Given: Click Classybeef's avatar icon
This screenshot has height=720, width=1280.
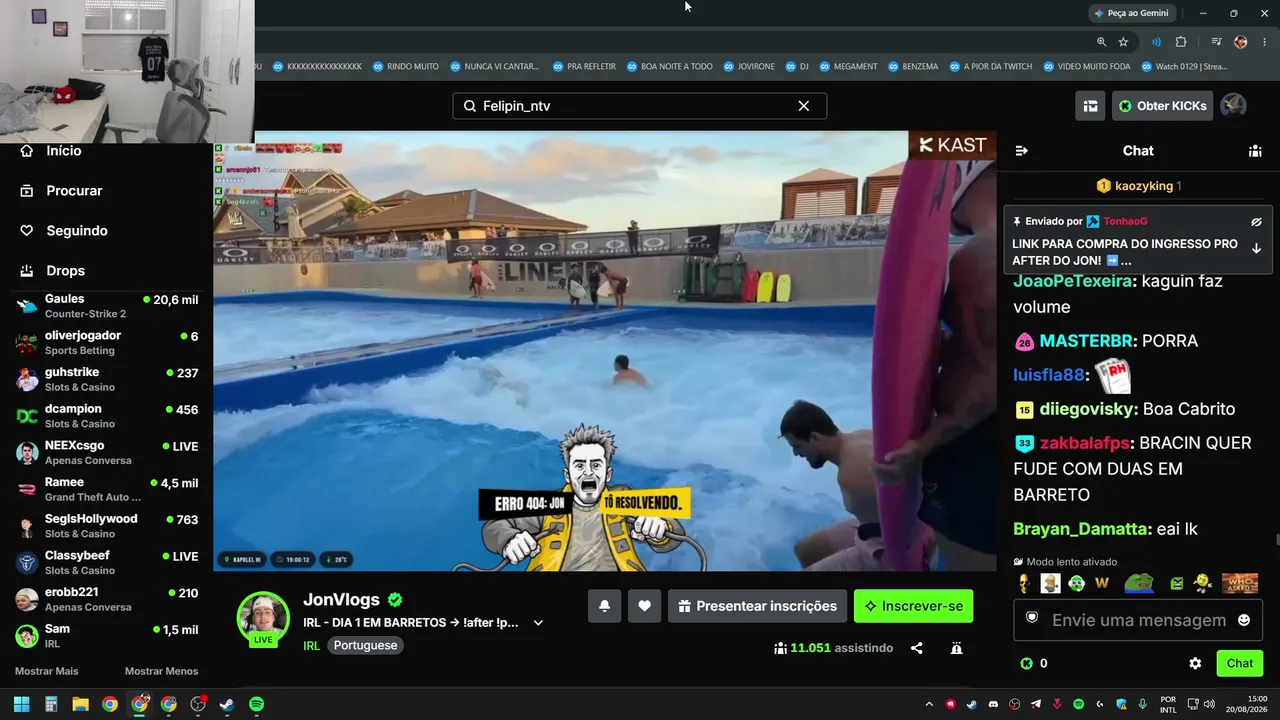Looking at the screenshot, I should coord(27,563).
